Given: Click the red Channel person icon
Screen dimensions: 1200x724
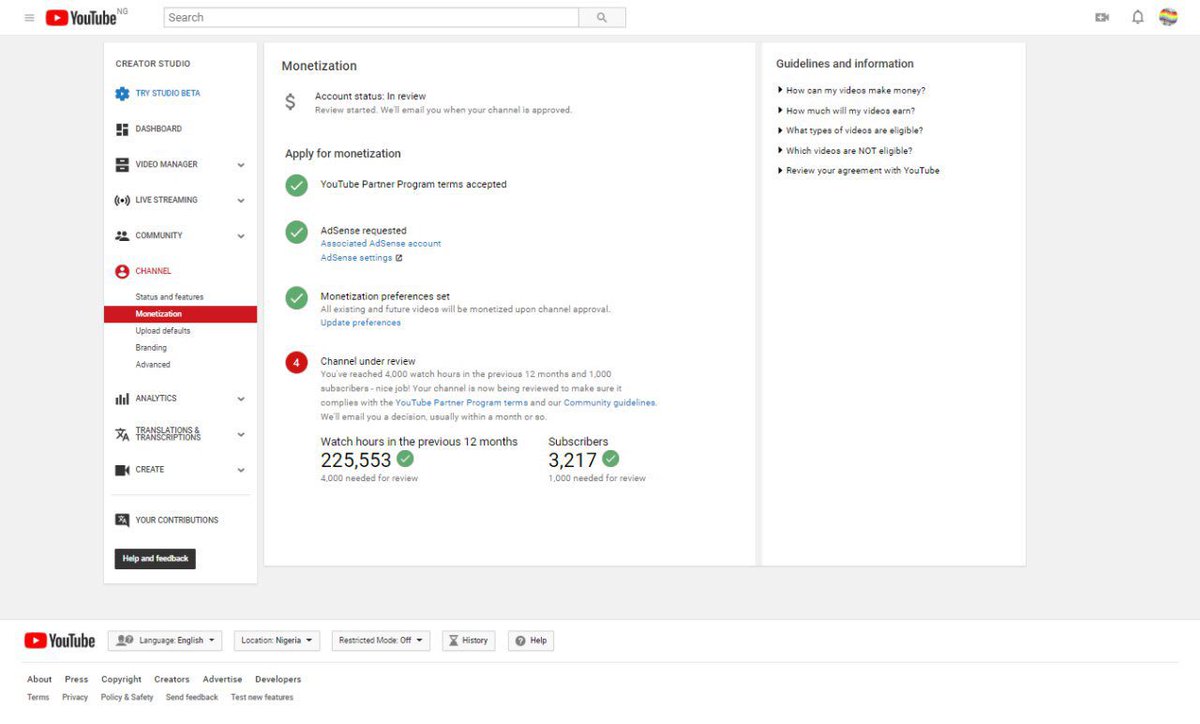Looking at the screenshot, I should pyautogui.click(x=122, y=271).
